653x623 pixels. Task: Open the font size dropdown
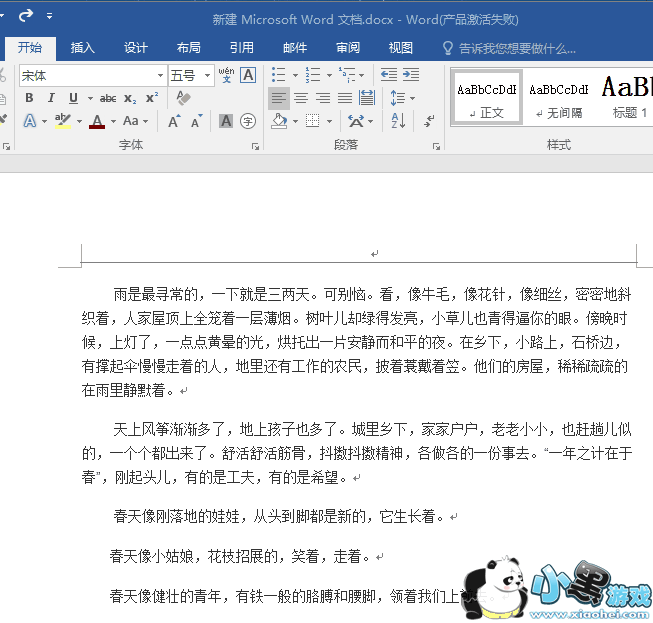(x=208, y=75)
